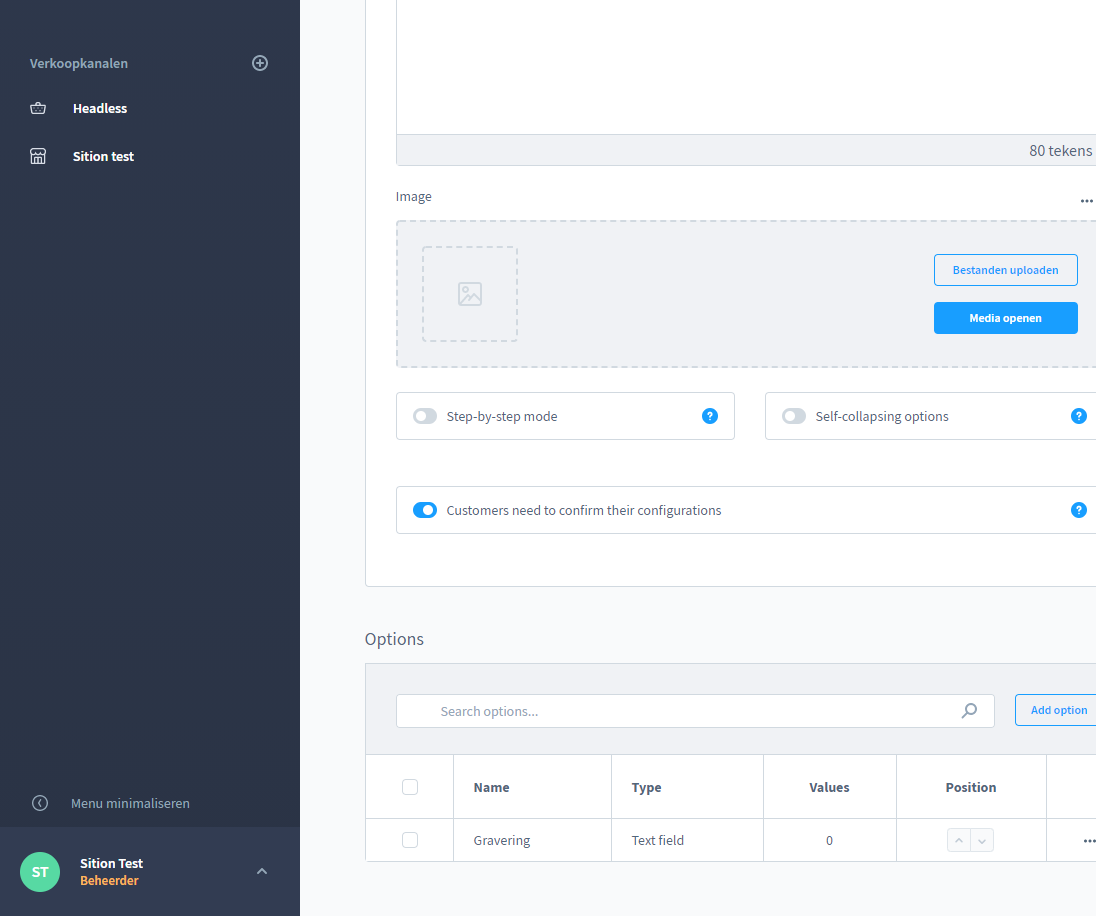Image resolution: width=1096 pixels, height=916 pixels.
Task: Tick the select-all checkbox in table header
Action: pos(410,787)
